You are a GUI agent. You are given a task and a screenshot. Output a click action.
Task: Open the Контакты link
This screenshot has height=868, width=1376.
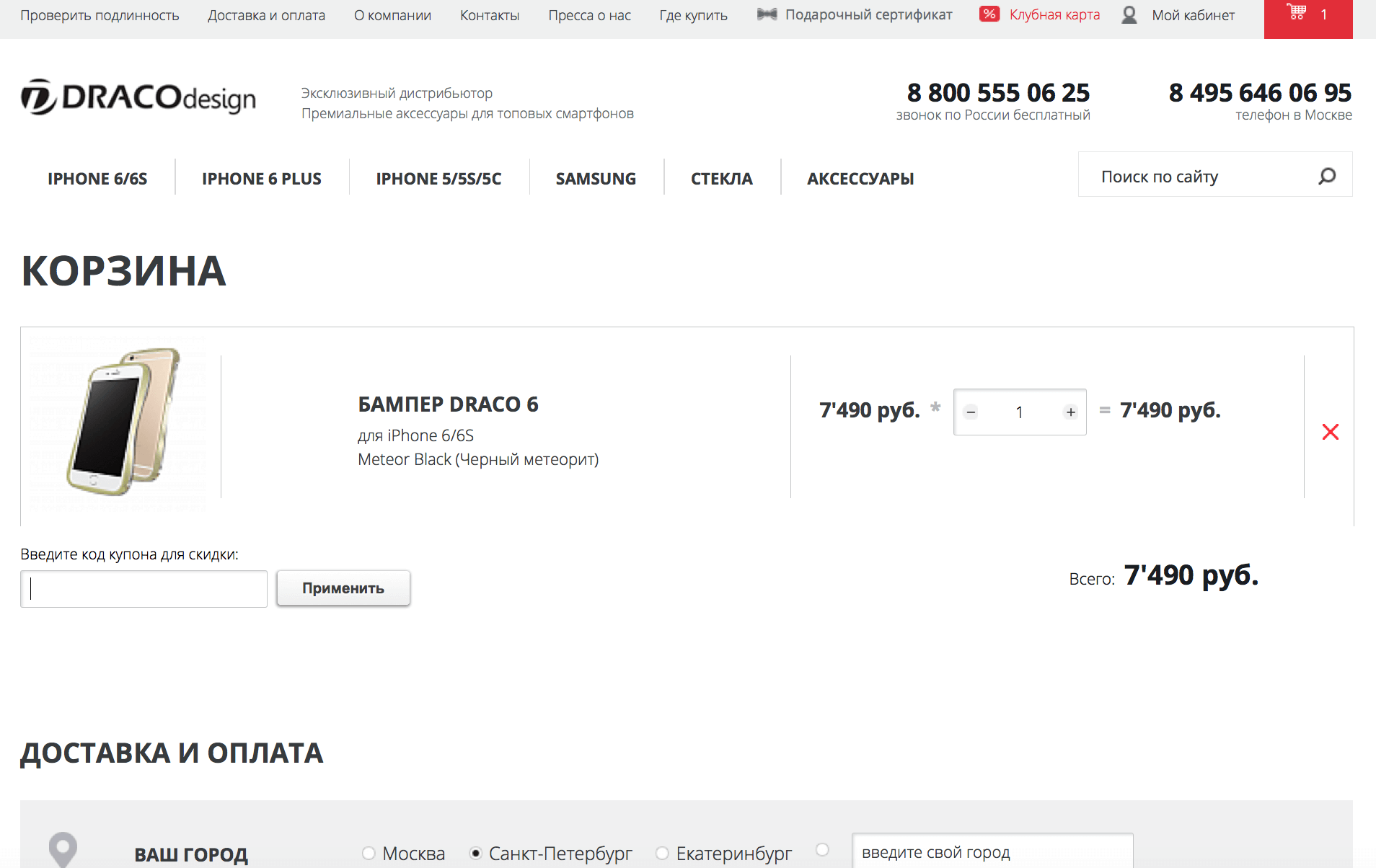point(490,15)
